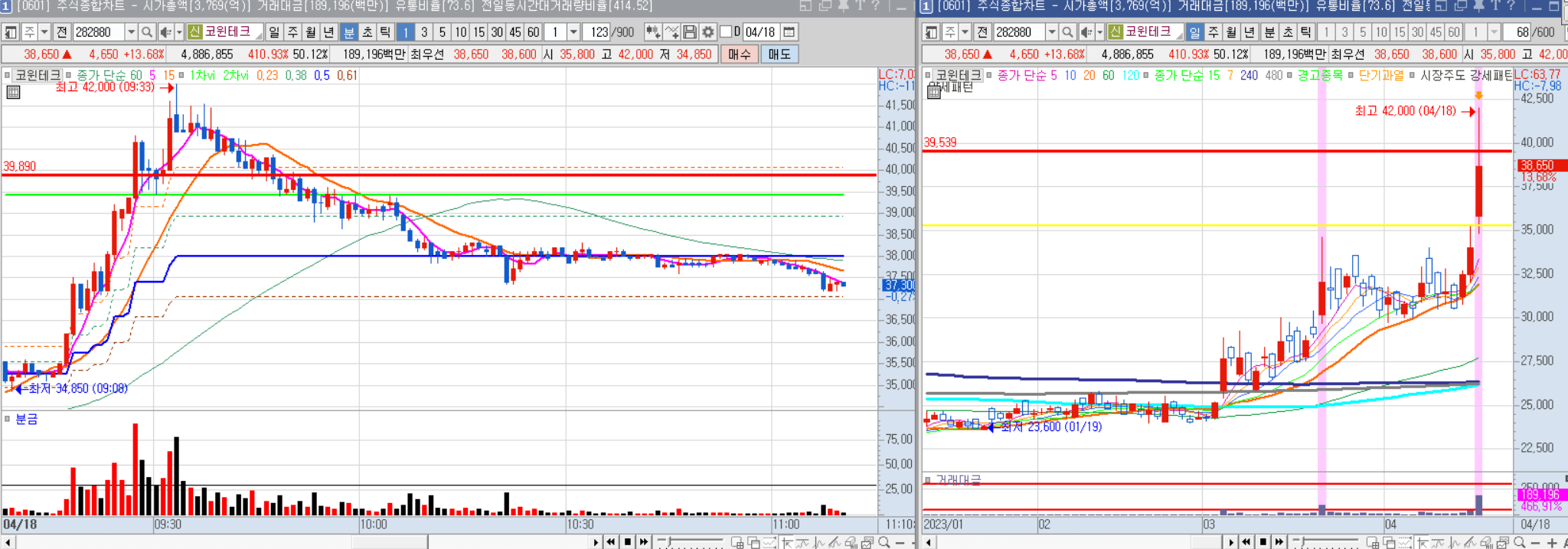This screenshot has width=1568, height=549.
Task: Click the pin icon in right window title bar
Action: click(1478, 6)
